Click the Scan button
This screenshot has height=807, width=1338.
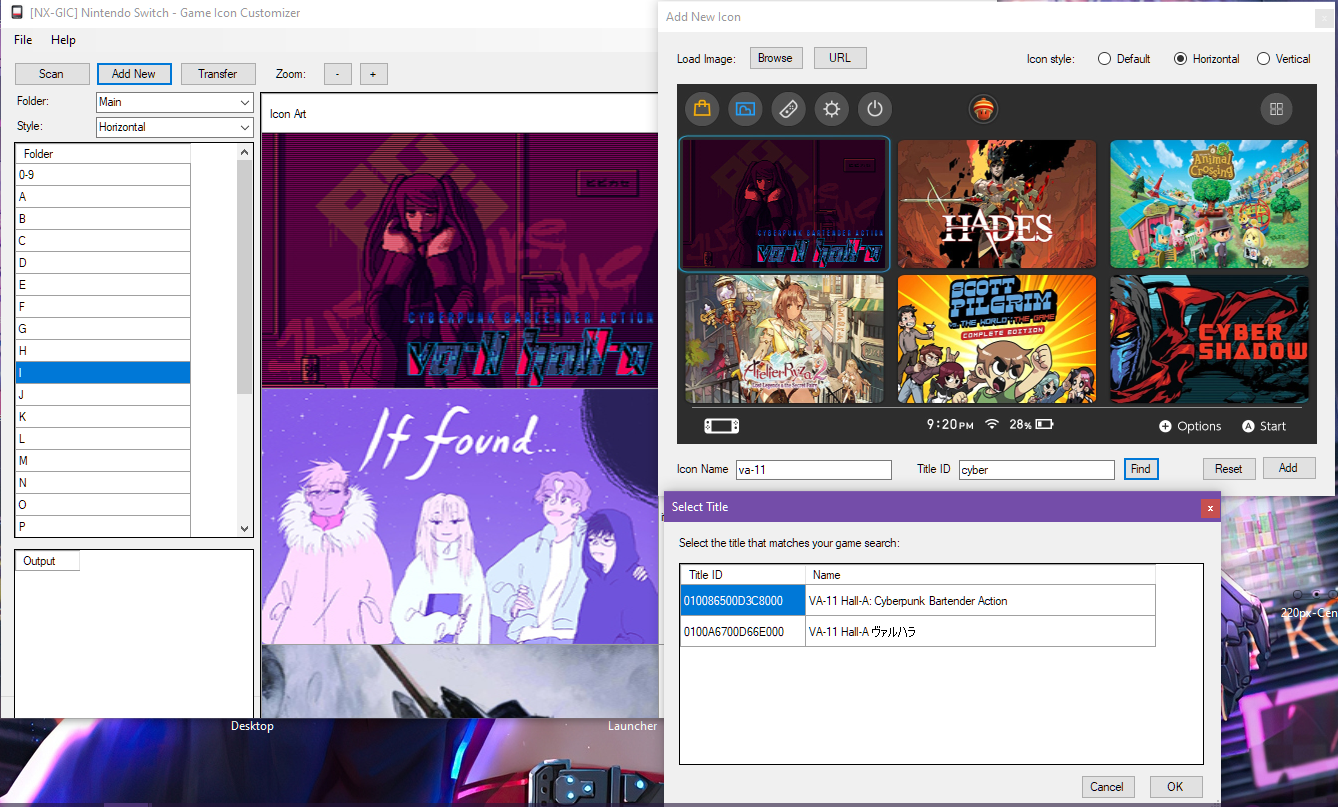click(x=52, y=74)
